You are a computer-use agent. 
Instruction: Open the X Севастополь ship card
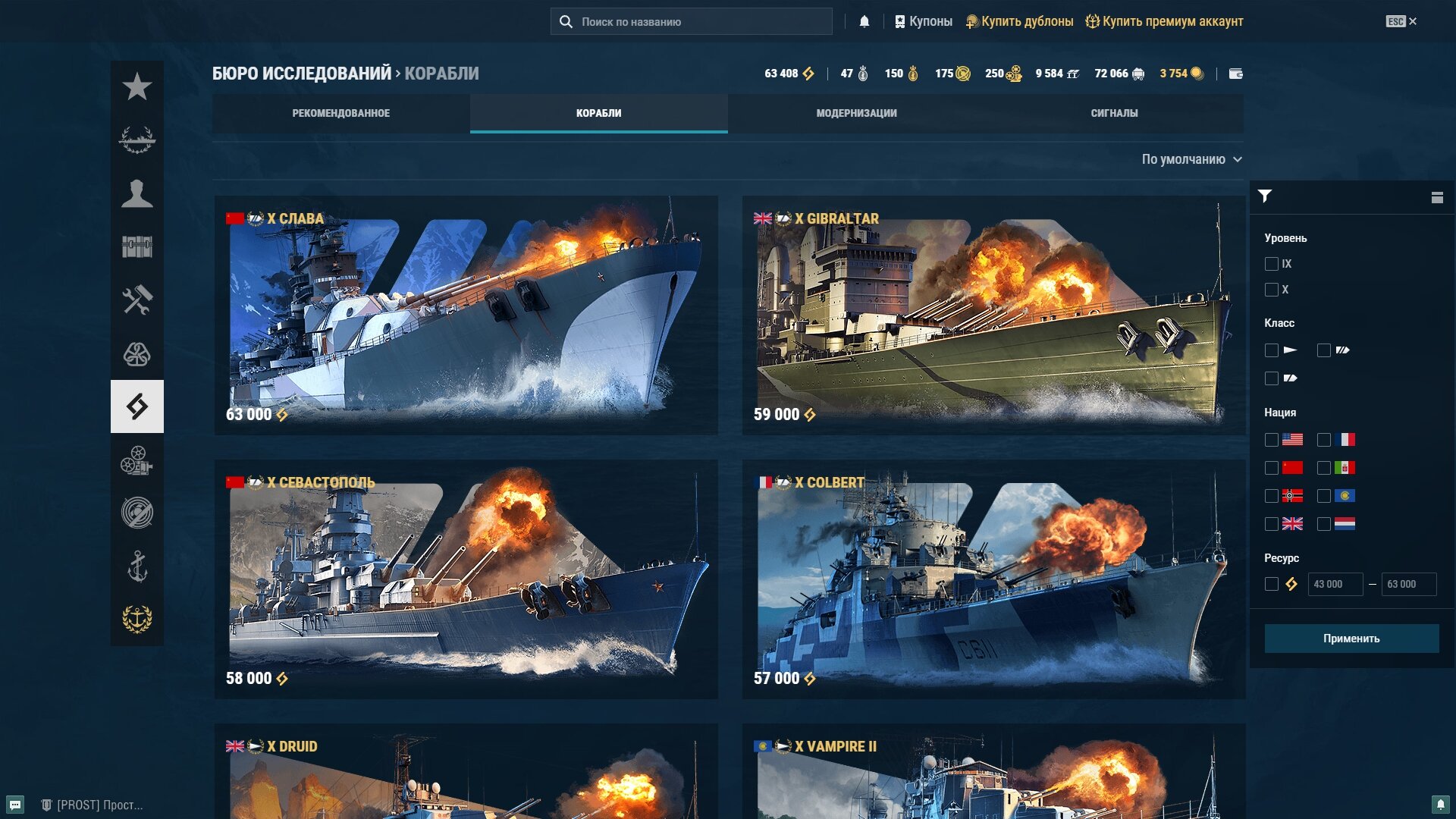click(466, 579)
